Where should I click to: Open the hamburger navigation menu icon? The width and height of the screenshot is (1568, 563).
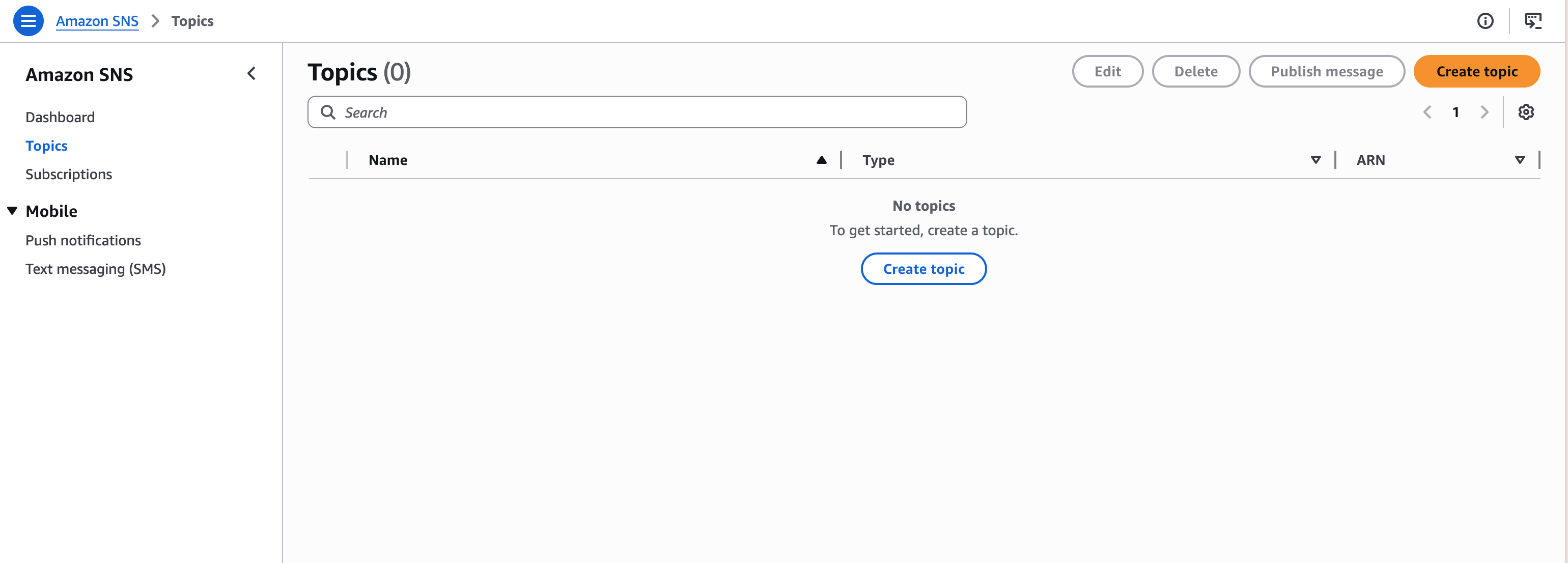(x=28, y=21)
